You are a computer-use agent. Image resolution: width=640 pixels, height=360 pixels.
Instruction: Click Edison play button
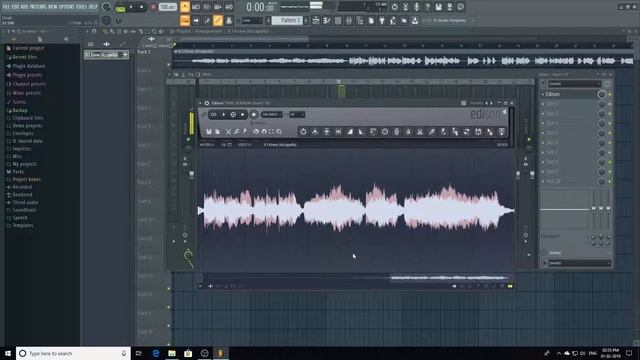(223, 115)
